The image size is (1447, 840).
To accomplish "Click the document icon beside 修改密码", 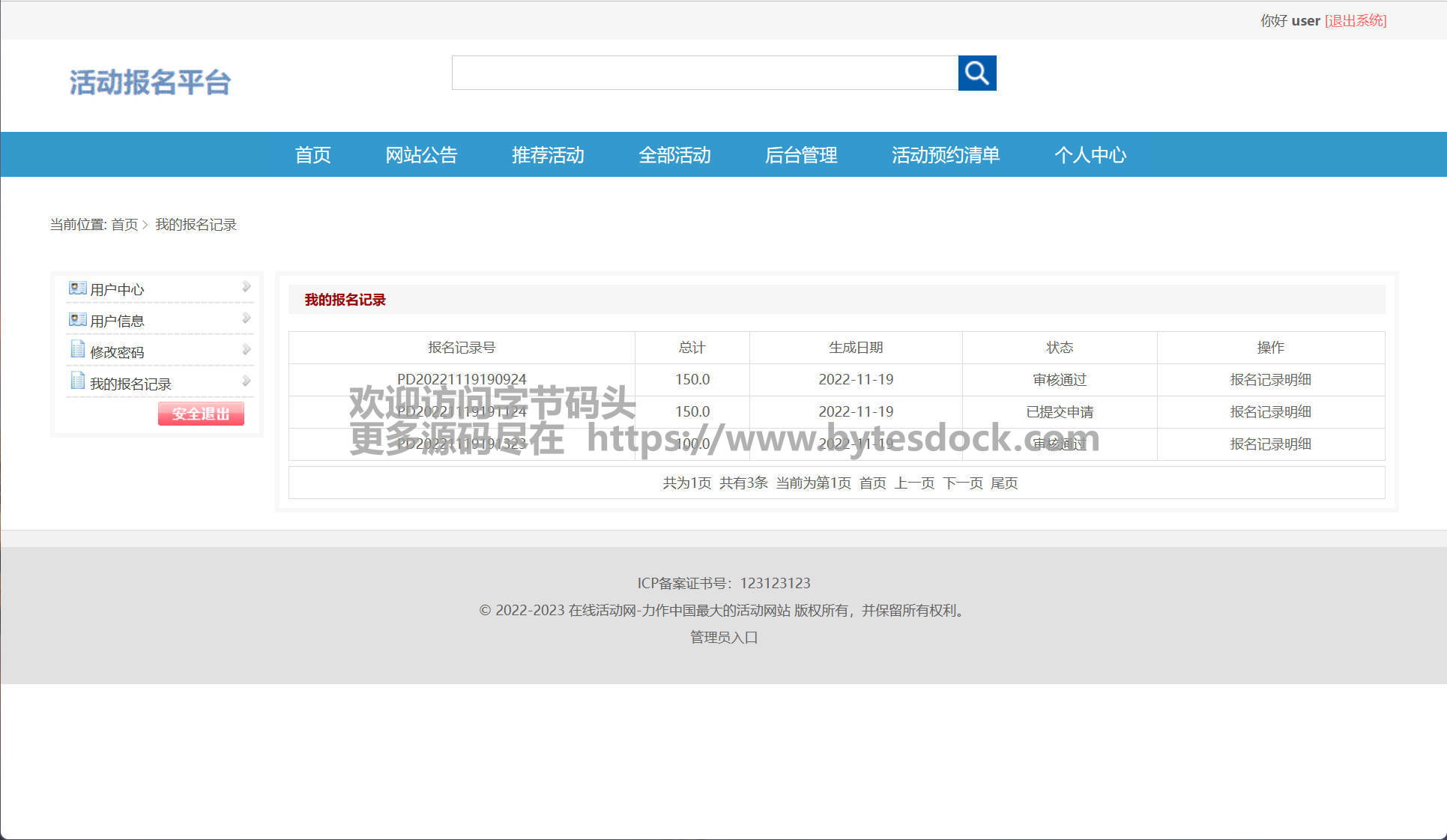I will (x=77, y=349).
